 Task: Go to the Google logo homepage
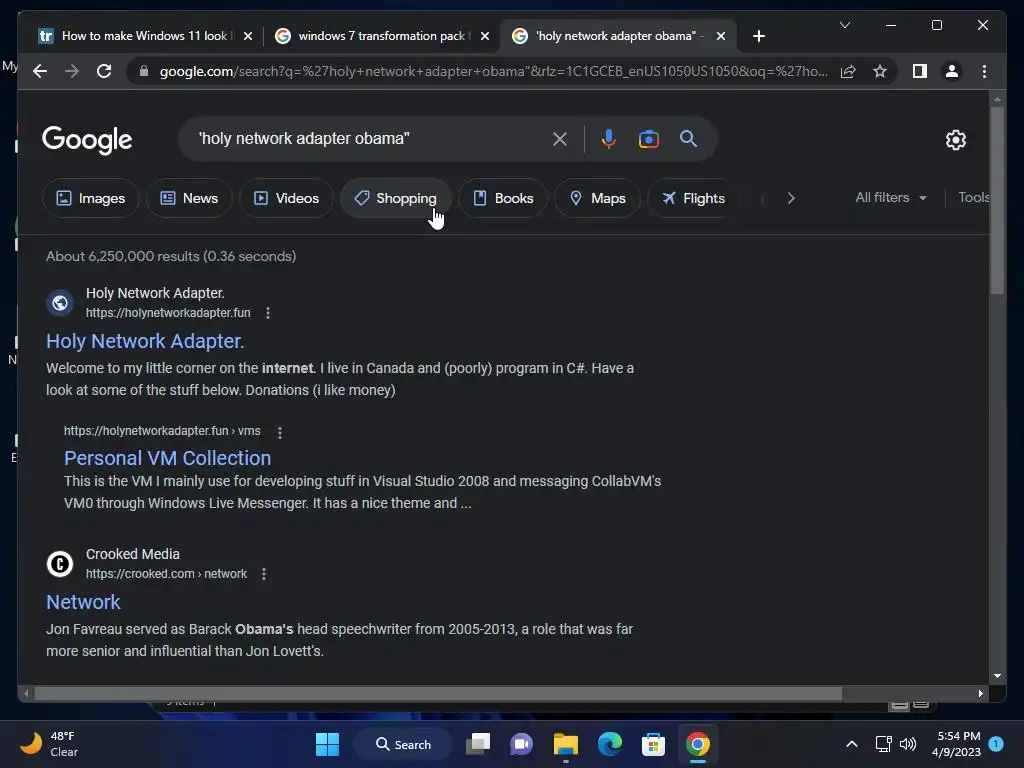[87, 140]
